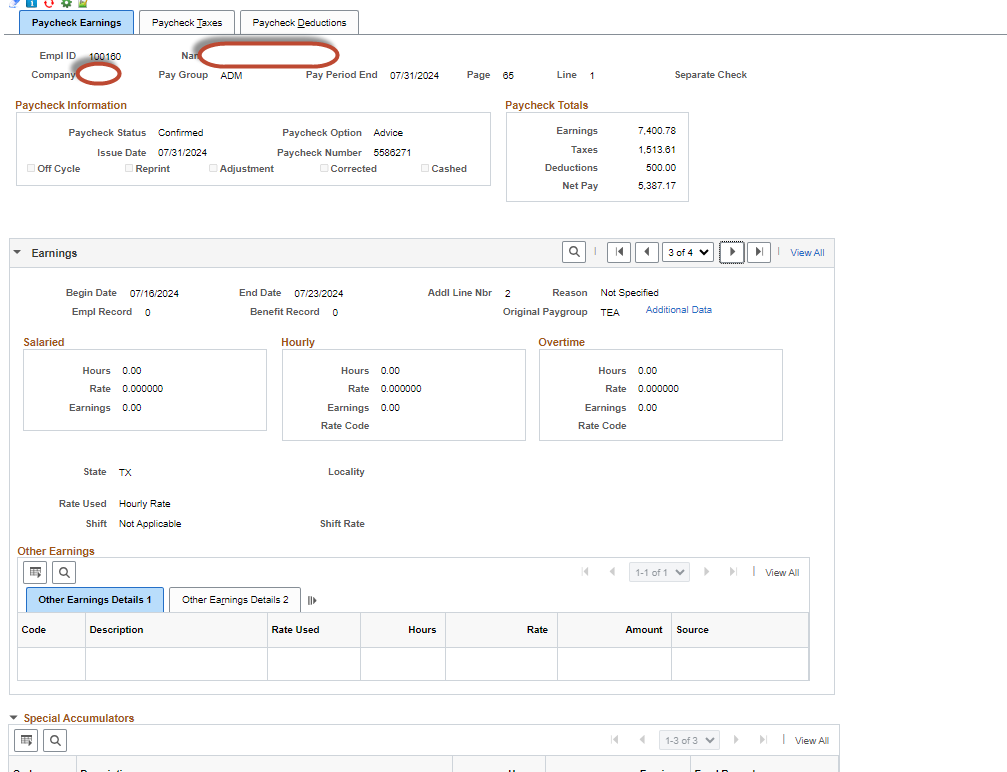The image size is (1007, 772).
Task: Click the Earnings section search magnifier icon
Action: click(574, 252)
